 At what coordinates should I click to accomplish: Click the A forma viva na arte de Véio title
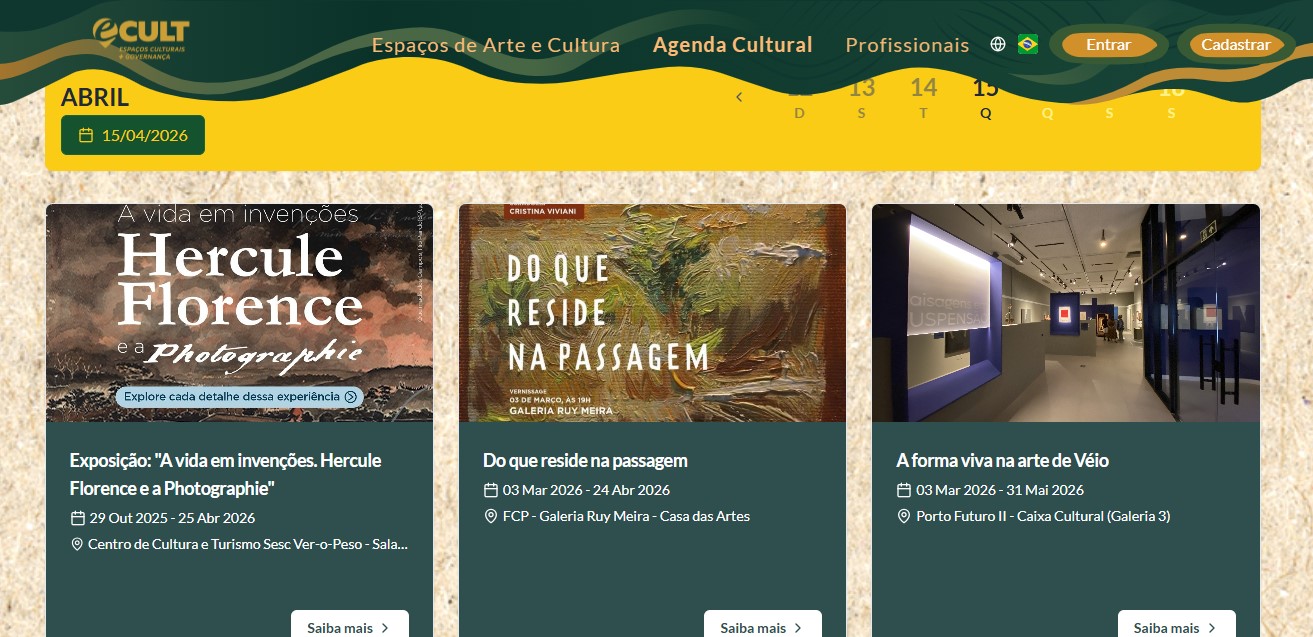click(x=1002, y=460)
